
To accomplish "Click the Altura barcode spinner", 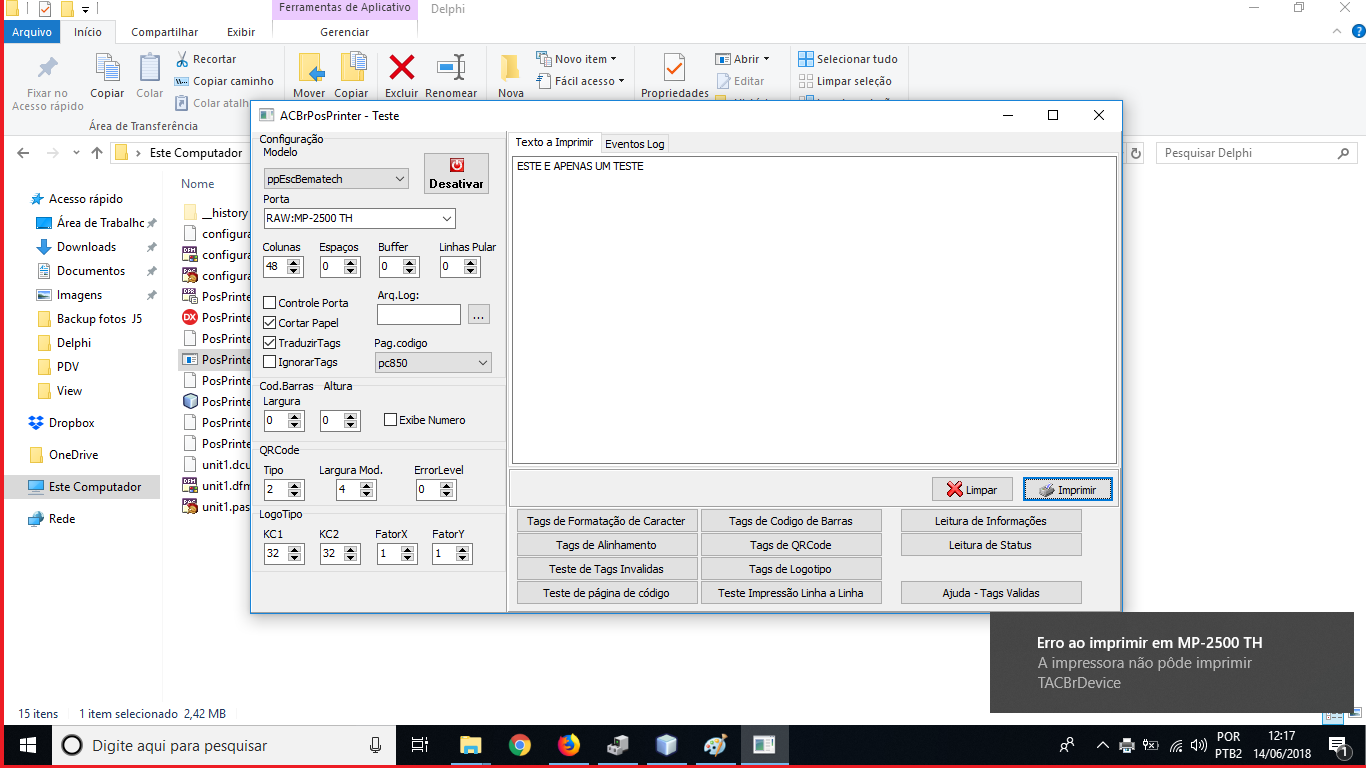I will (340, 420).
